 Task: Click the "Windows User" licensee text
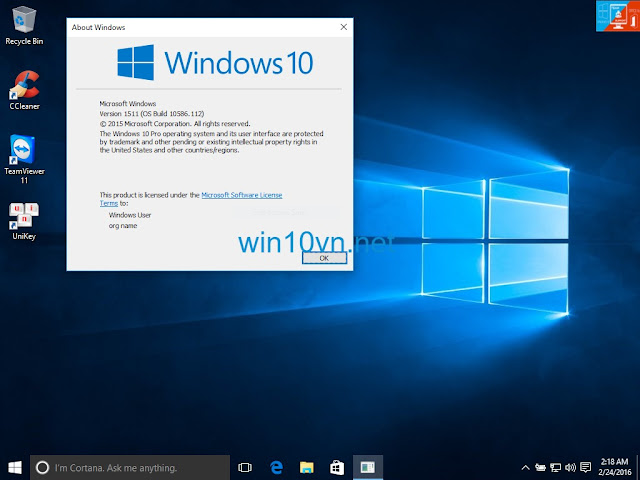pyautogui.click(x=130, y=215)
